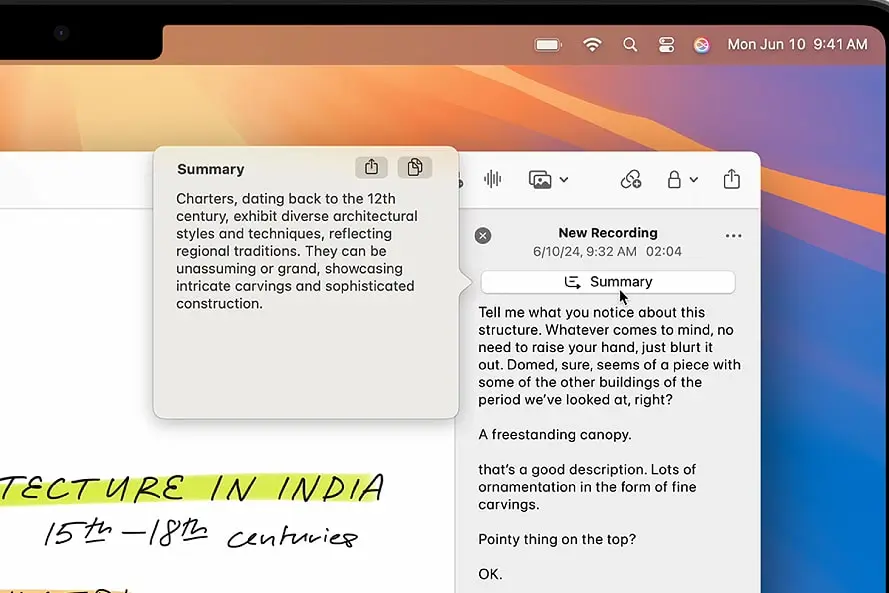This screenshot has width=889, height=593.
Task: Select the audio waveform recording tool
Action: [492, 179]
